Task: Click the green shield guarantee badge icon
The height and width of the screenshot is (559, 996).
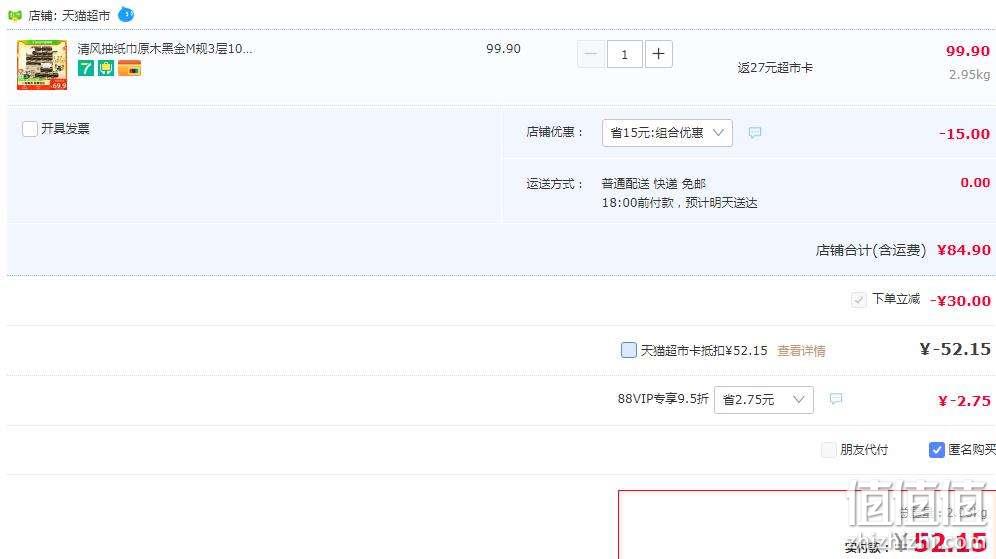Action: pos(106,68)
